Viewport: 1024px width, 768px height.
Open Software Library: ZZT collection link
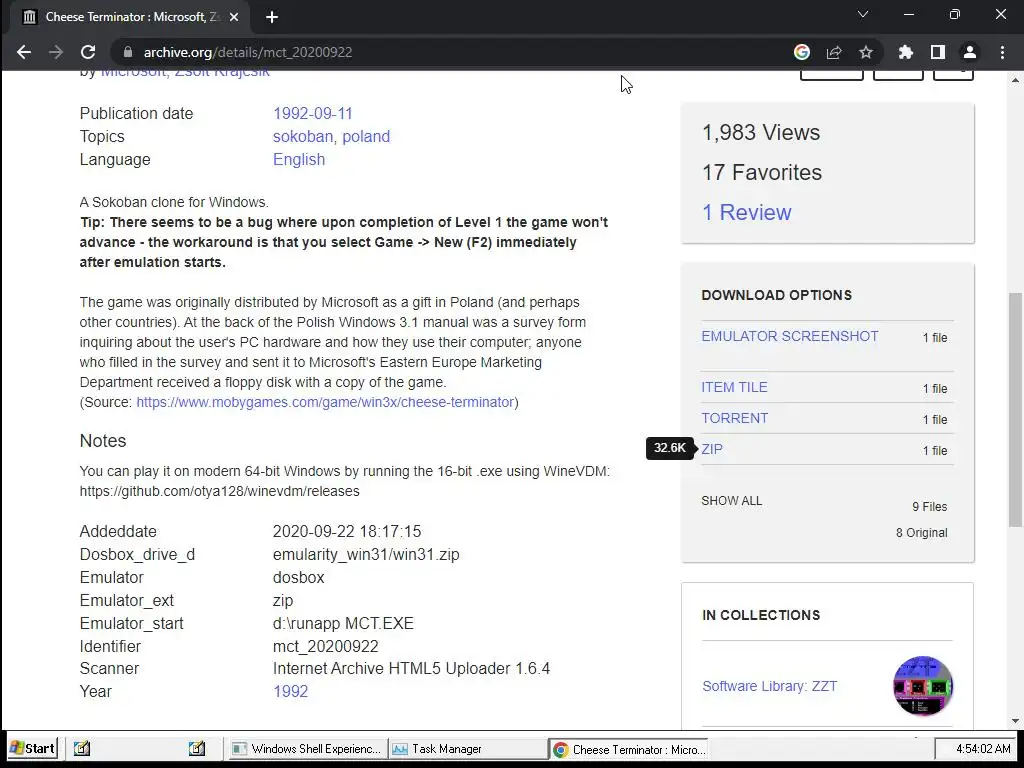(769, 686)
